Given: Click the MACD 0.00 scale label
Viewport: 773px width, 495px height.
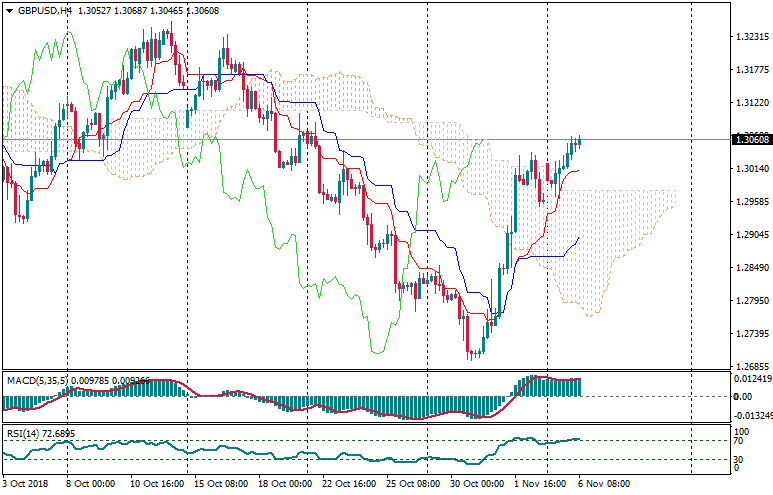Looking at the screenshot, I should (x=743, y=397).
